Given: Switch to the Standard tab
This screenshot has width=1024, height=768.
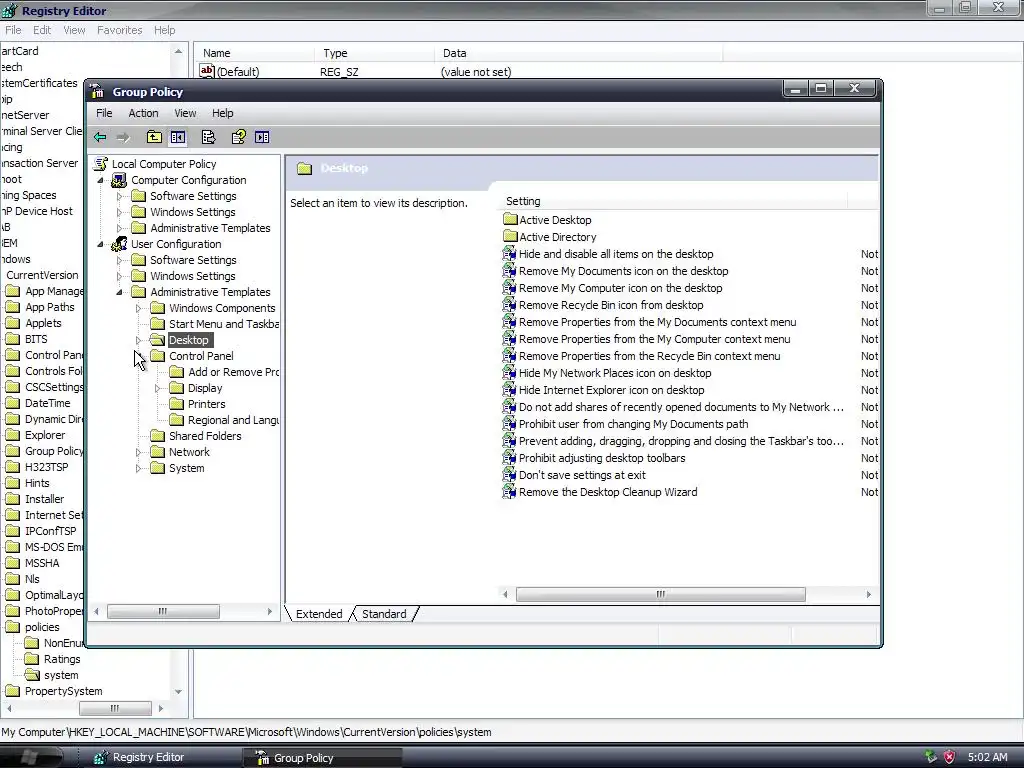Looking at the screenshot, I should tap(384, 614).
